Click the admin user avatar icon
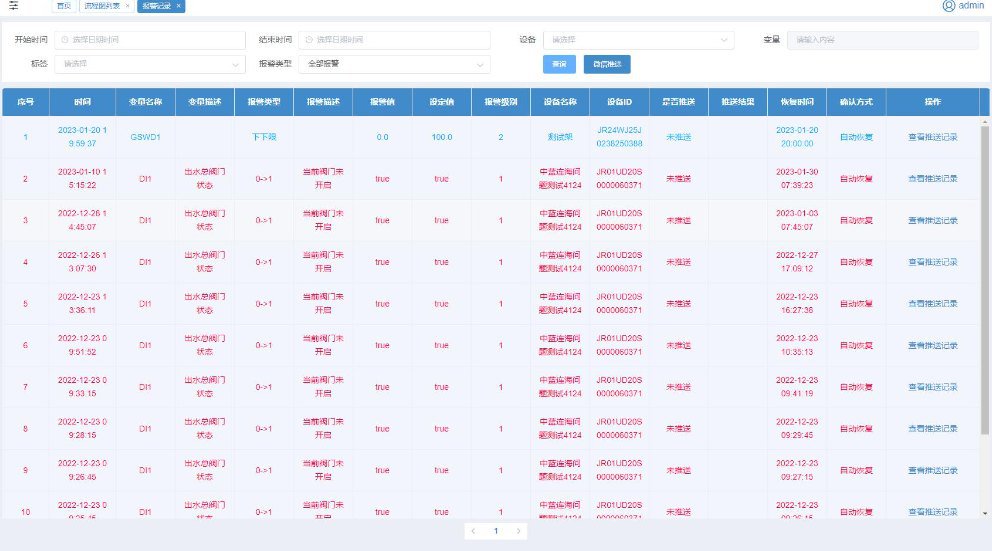 (948, 6)
